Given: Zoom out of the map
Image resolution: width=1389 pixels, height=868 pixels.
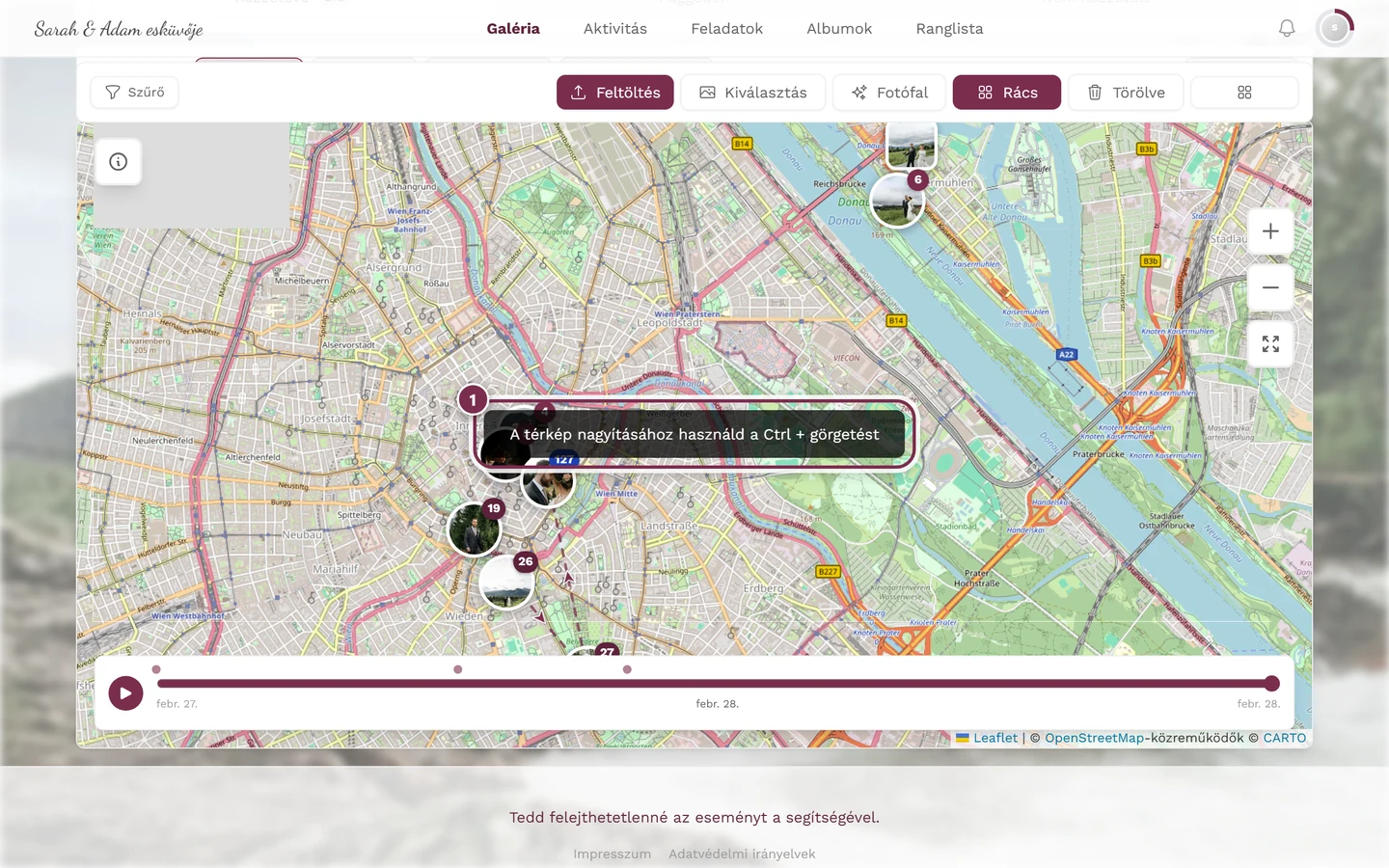Looking at the screenshot, I should click(1270, 287).
